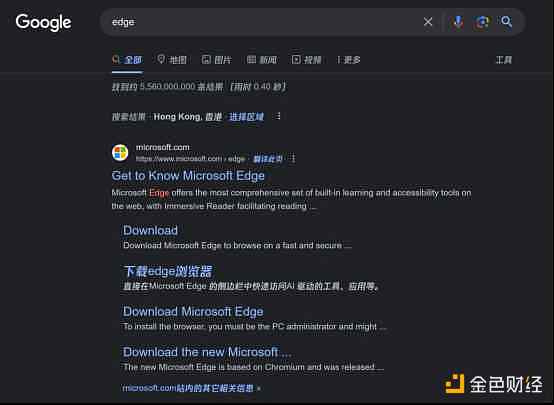Image resolution: width=554 pixels, height=405 pixels.
Task: Click the magnifying glass search icon
Action: point(507,22)
